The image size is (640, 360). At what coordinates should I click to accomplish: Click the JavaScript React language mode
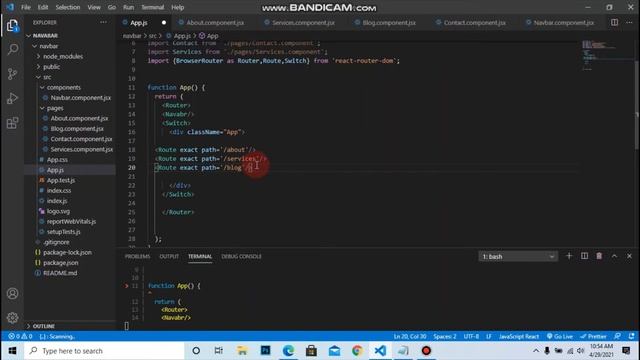coord(519,336)
